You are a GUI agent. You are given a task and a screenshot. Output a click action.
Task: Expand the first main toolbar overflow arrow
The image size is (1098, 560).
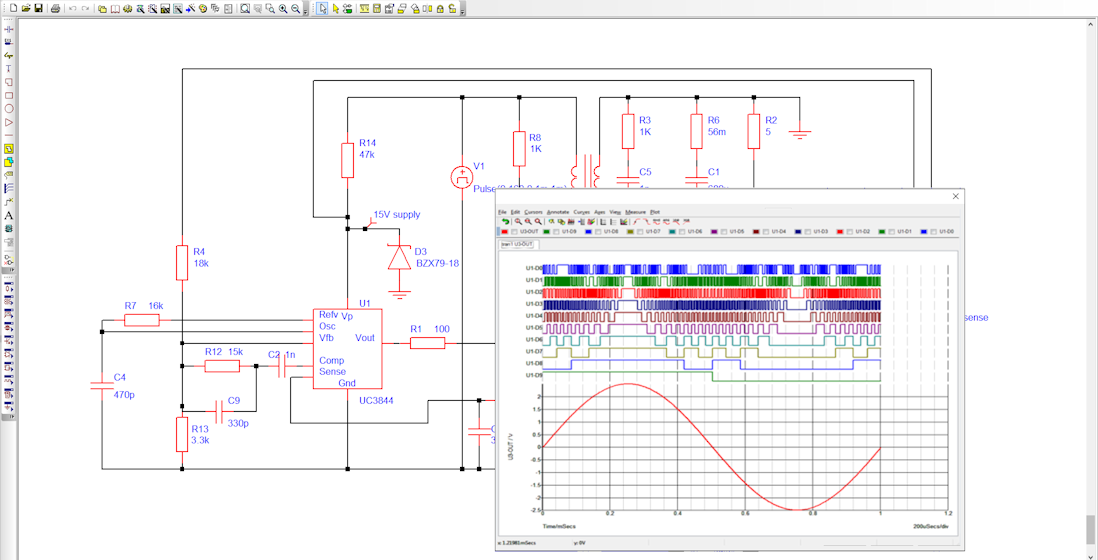pos(305,11)
